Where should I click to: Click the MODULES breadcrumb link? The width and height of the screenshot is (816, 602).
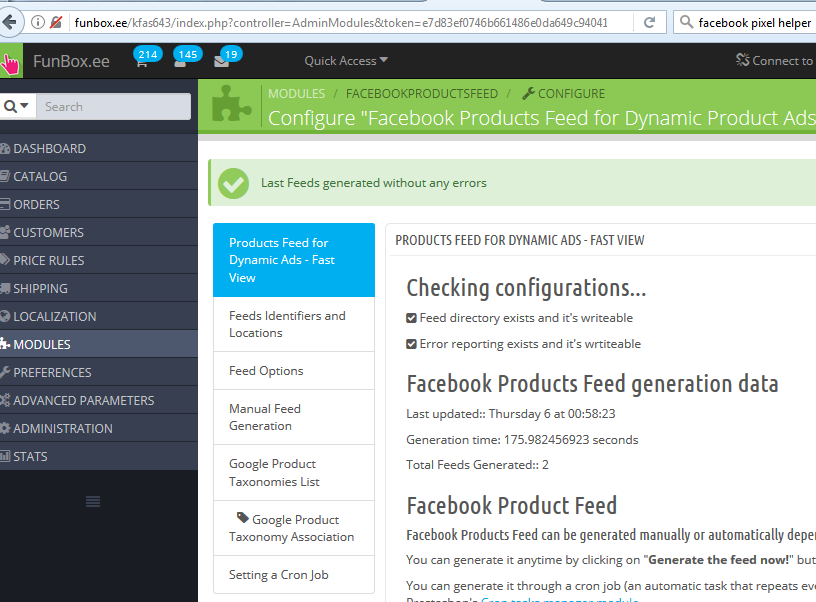click(x=297, y=94)
